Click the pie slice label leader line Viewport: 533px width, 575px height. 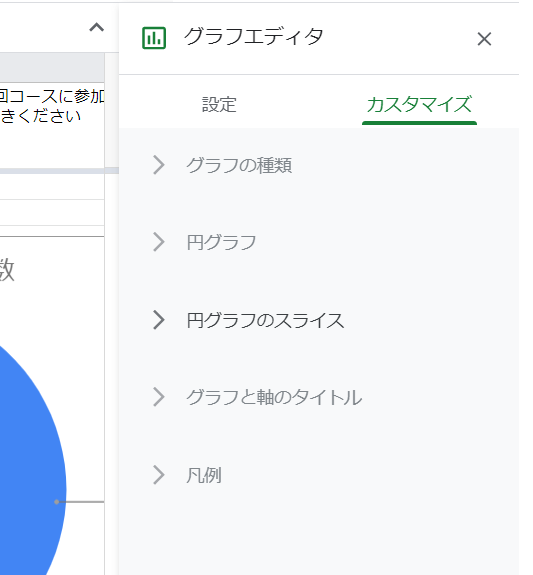(80, 502)
